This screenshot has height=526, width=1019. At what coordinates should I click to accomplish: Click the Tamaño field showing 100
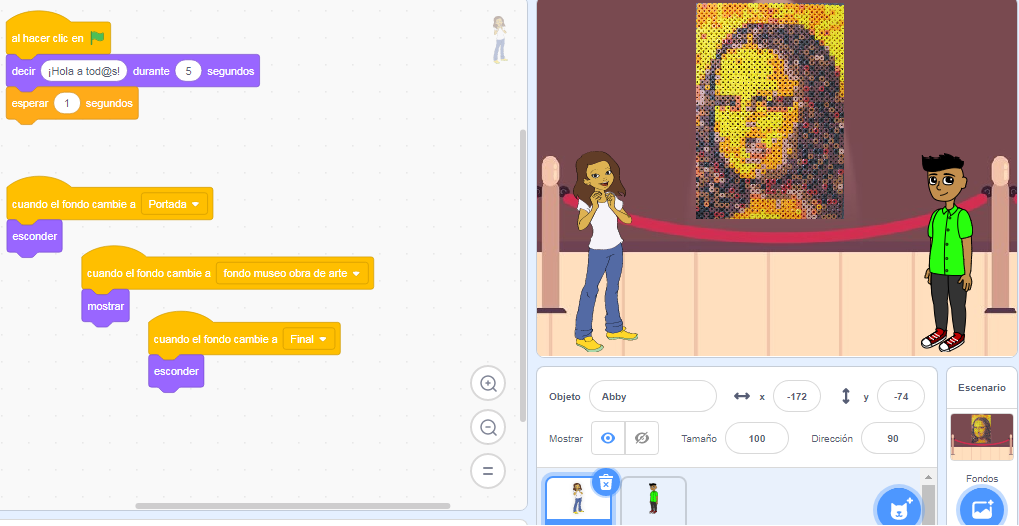(756, 438)
